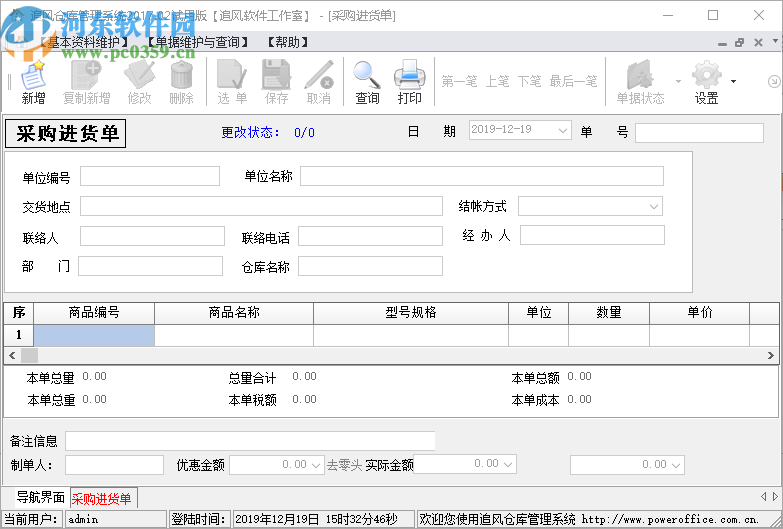Click the 设置 (Settings) gear icon
Viewport: 783px width, 529px height.
[707, 82]
